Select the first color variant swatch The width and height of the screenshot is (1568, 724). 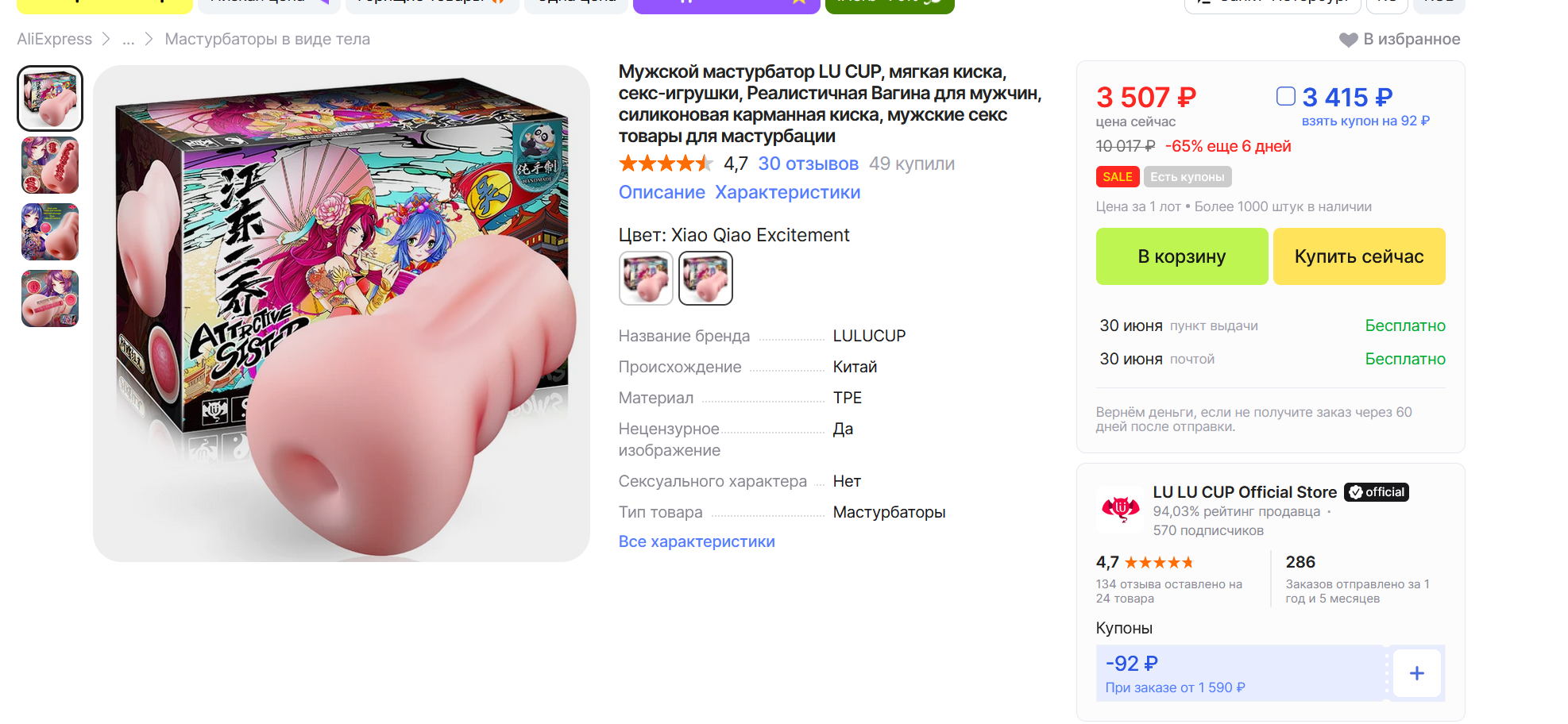pyautogui.click(x=646, y=279)
